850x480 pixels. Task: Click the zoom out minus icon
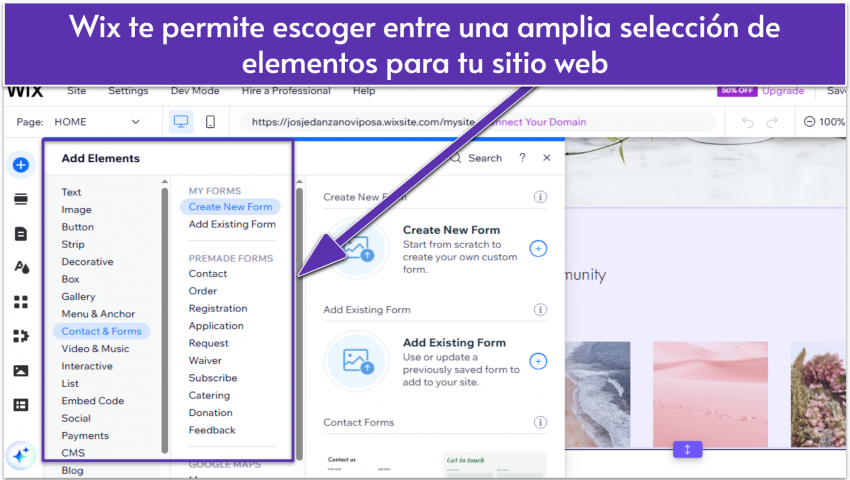(809, 121)
